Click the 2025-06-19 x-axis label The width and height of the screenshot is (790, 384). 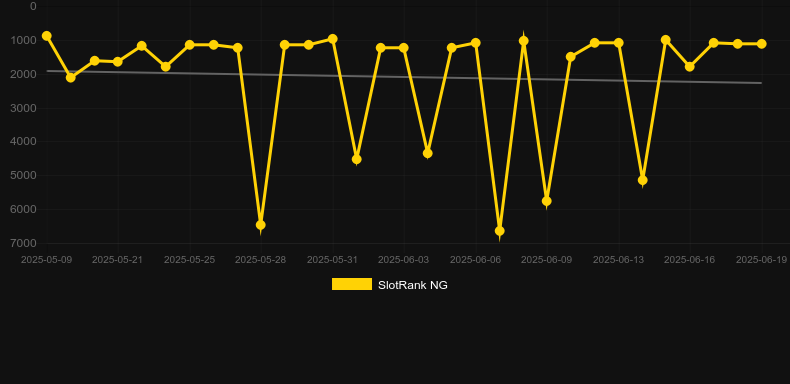pyautogui.click(x=761, y=260)
